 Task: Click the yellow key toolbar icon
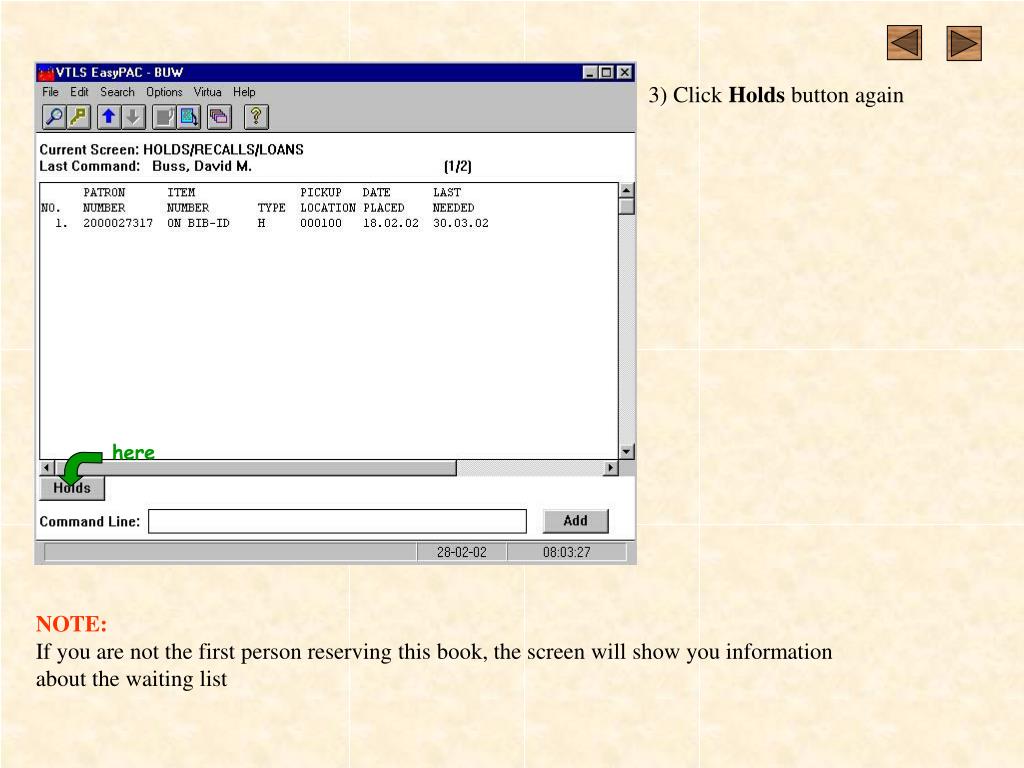(x=78, y=117)
